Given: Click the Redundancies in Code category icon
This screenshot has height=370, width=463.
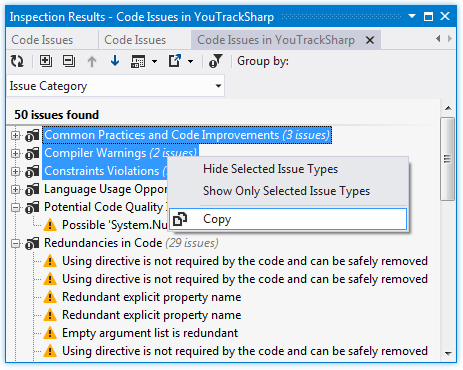Looking at the screenshot, I should (32, 243).
